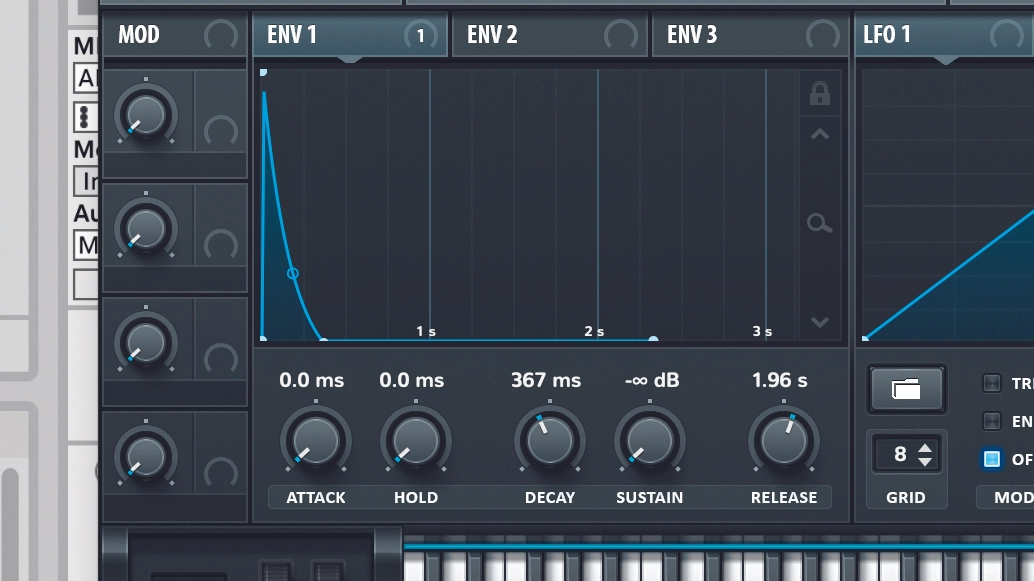Image resolution: width=1034 pixels, height=581 pixels.
Task: Click the grid size value 8
Action: (x=900, y=454)
